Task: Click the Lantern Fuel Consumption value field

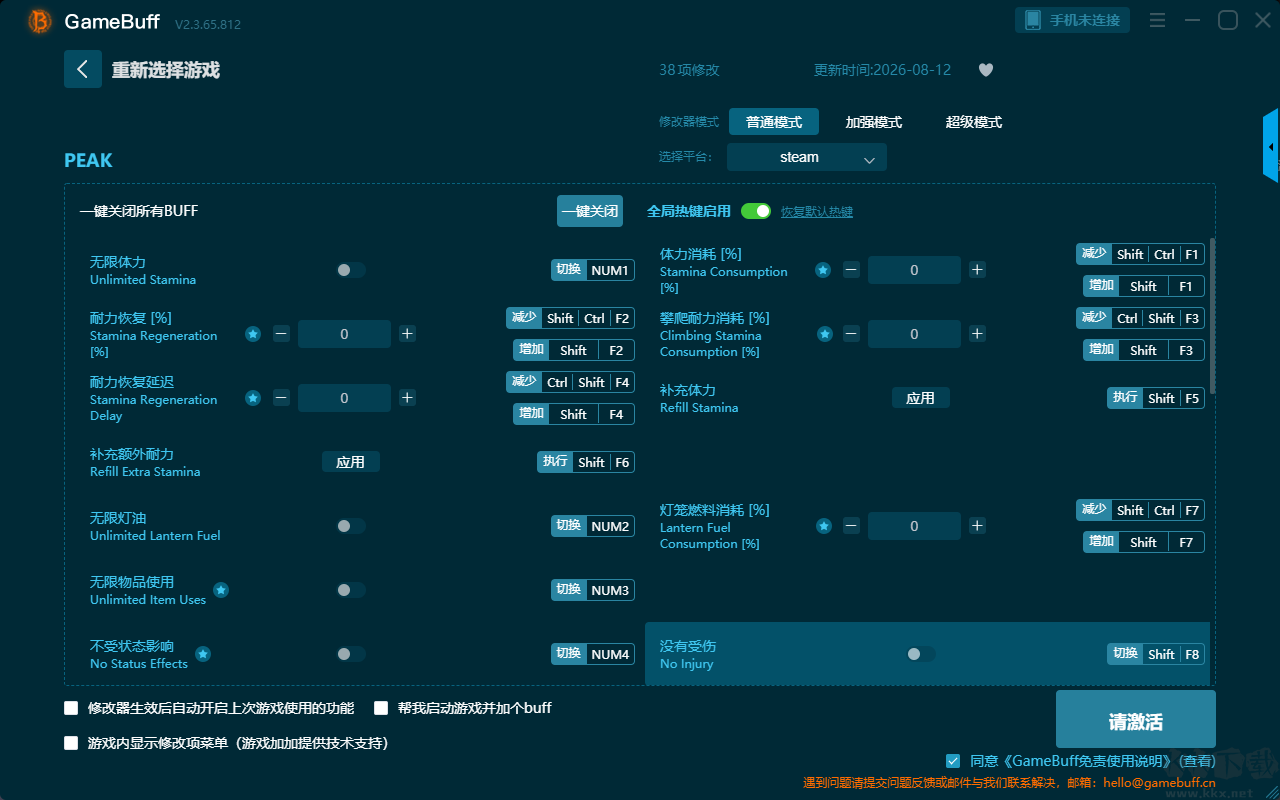Action: pyautogui.click(x=914, y=526)
